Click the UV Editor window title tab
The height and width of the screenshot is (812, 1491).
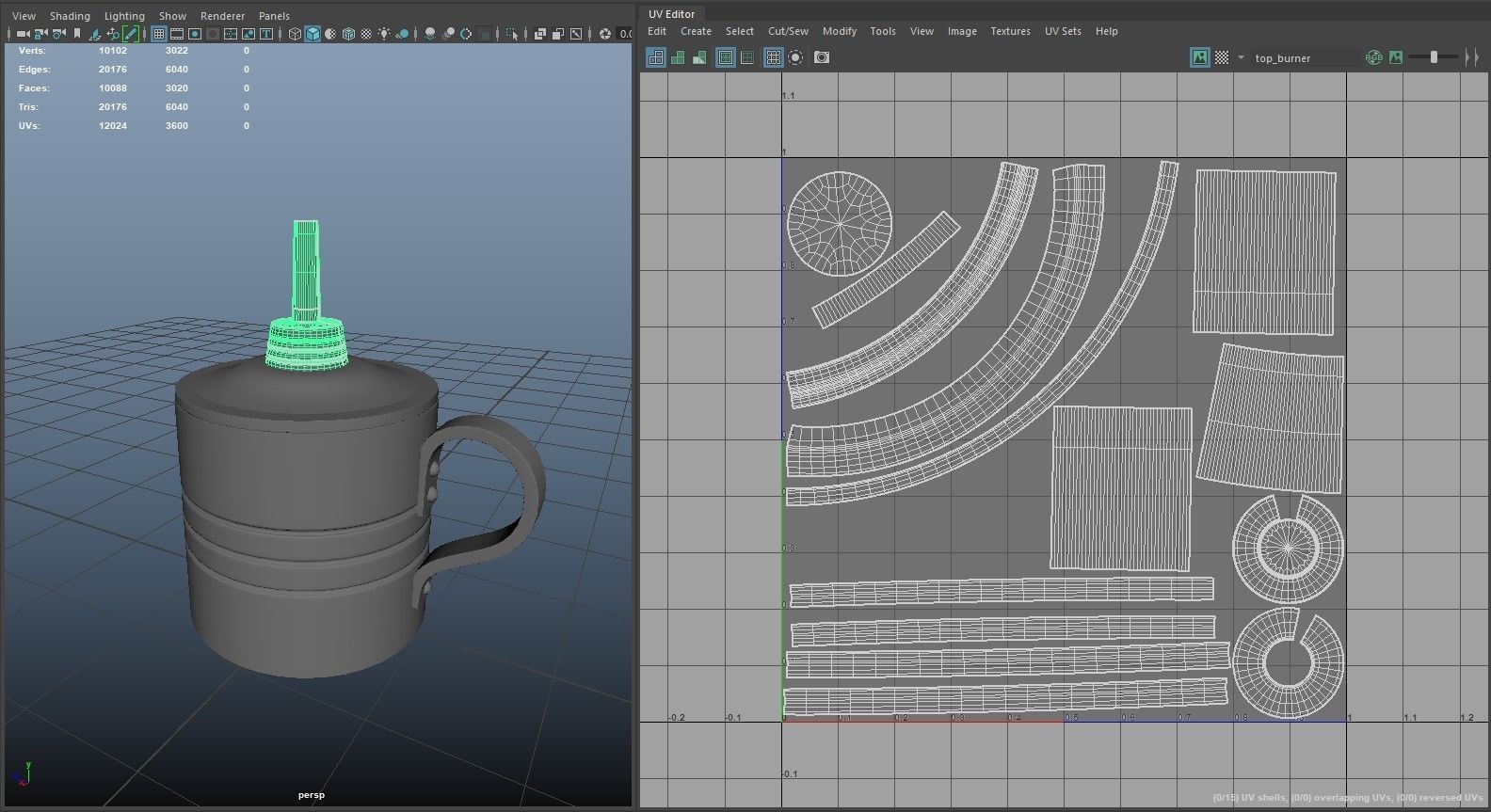[671, 14]
